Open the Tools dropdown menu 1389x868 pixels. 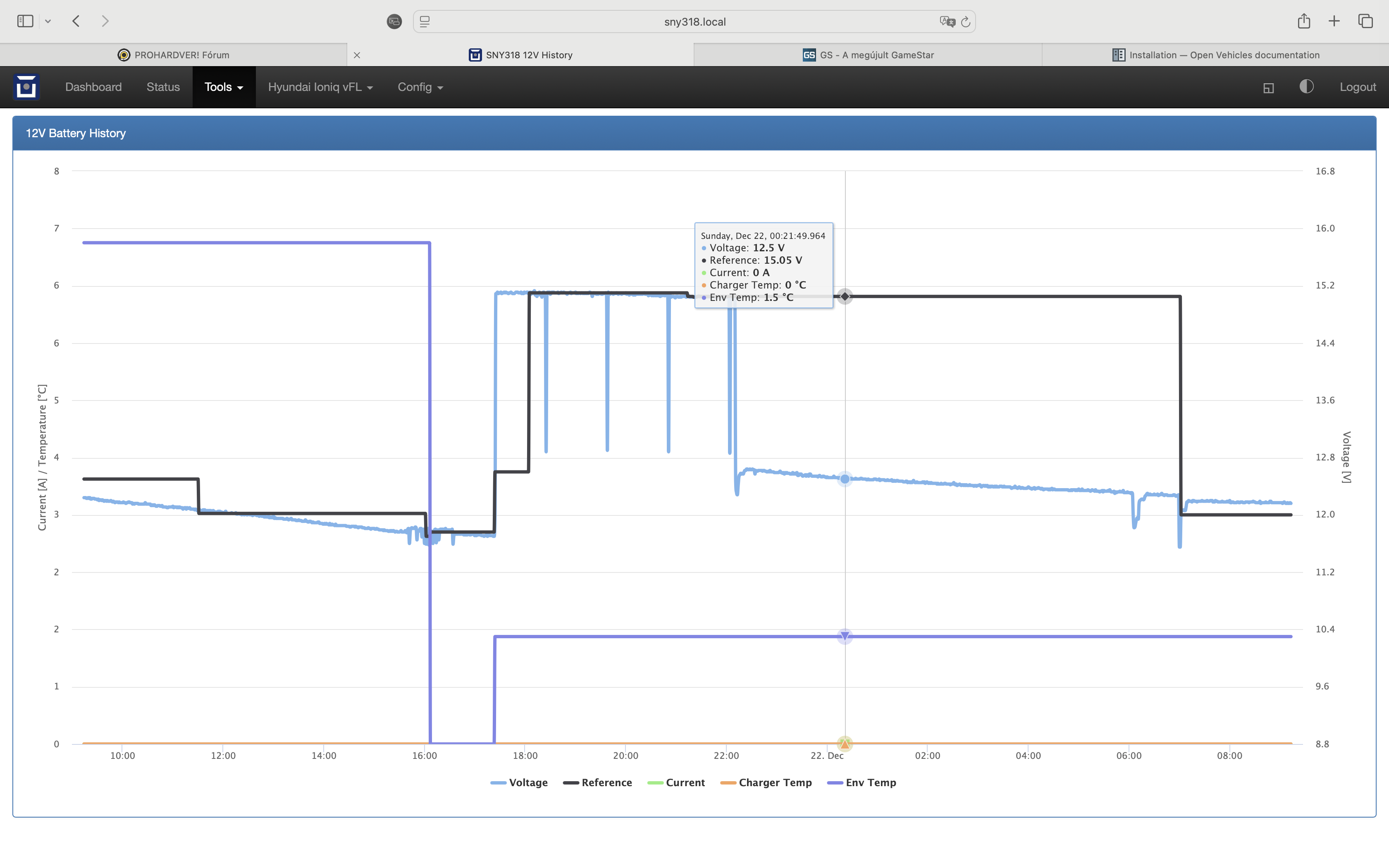(223, 87)
